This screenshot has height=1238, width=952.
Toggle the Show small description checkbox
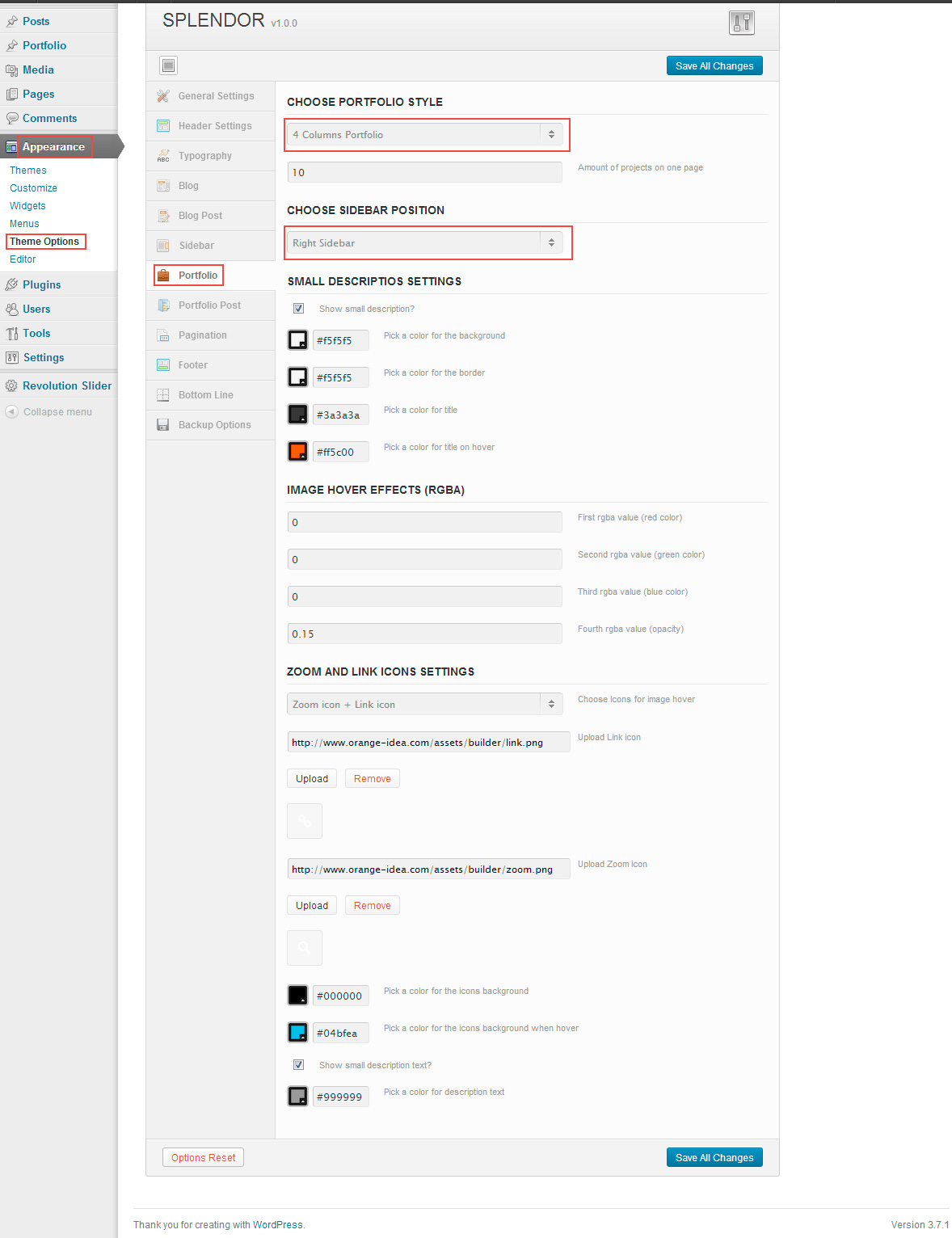(298, 309)
